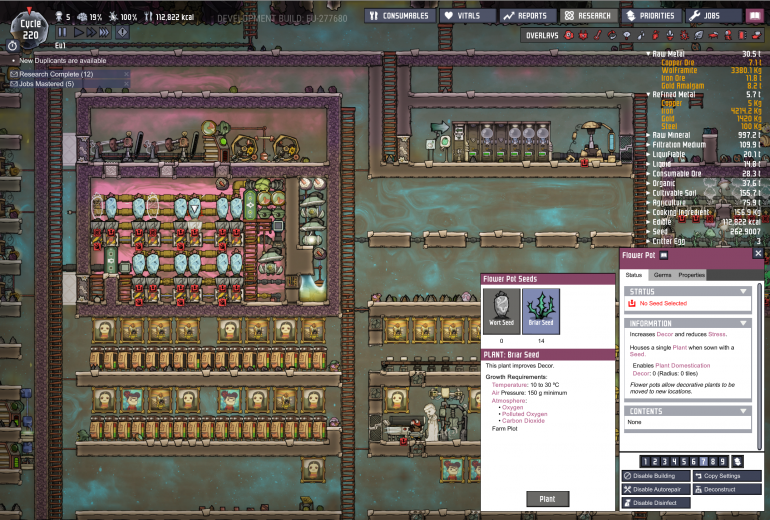The height and width of the screenshot is (520, 770).
Task: Open the Plant Domestication link
Action: click(x=683, y=365)
